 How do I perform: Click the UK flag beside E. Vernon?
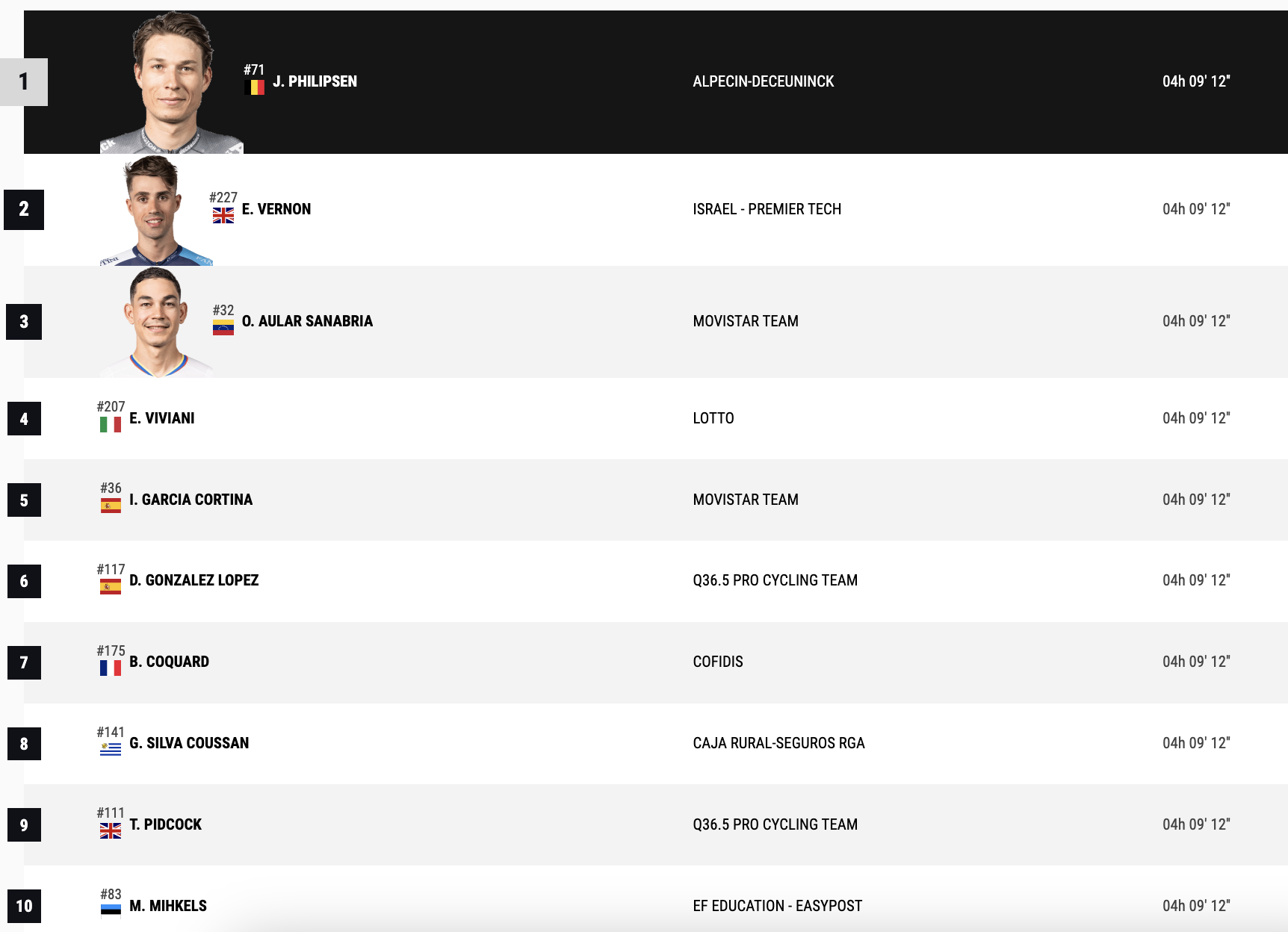pyautogui.click(x=223, y=216)
